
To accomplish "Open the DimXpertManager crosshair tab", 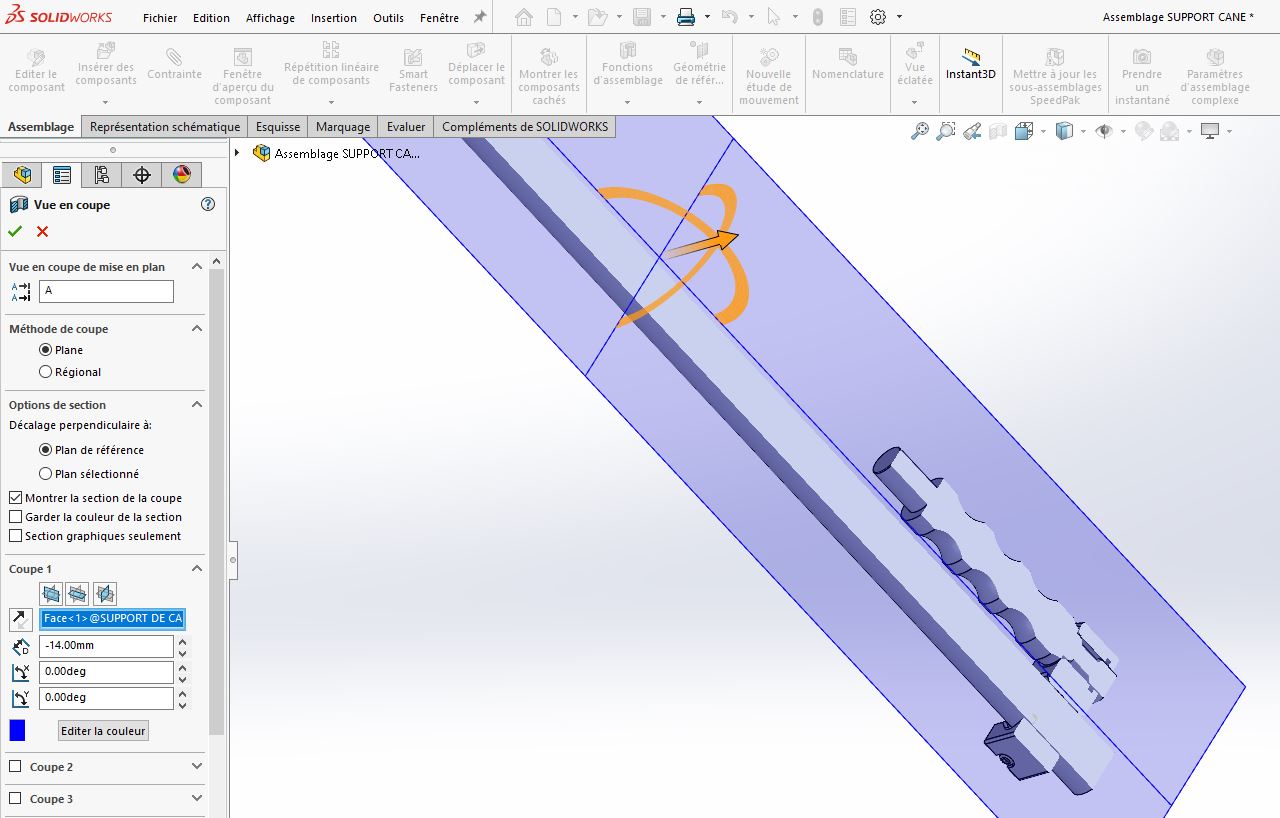I will 141,175.
